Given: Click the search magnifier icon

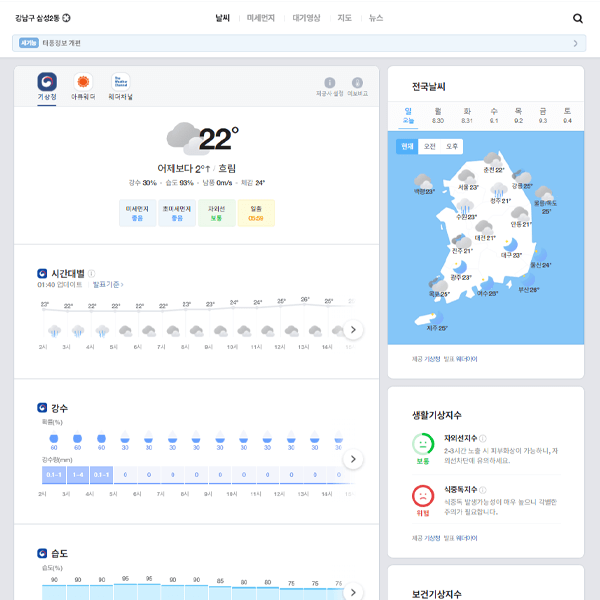Looking at the screenshot, I should tap(578, 18).
